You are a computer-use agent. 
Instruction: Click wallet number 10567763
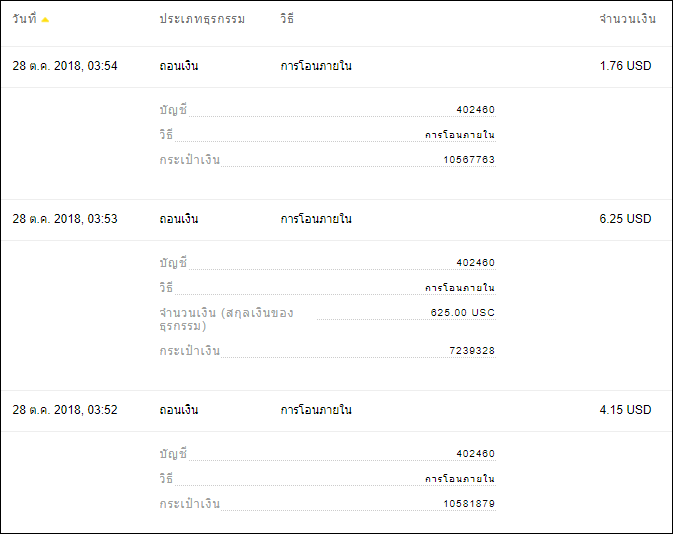pos(469,160)
